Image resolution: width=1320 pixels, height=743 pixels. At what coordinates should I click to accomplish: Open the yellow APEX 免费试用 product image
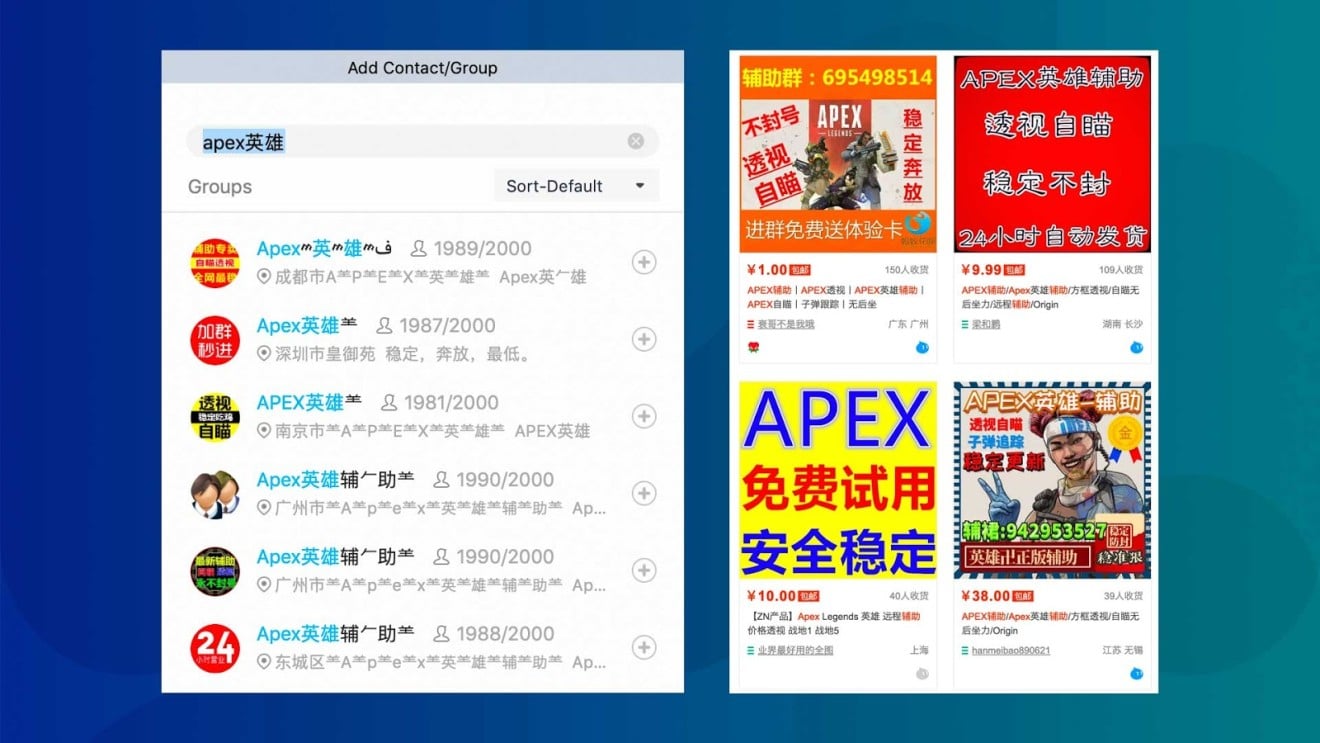point(838,480)
